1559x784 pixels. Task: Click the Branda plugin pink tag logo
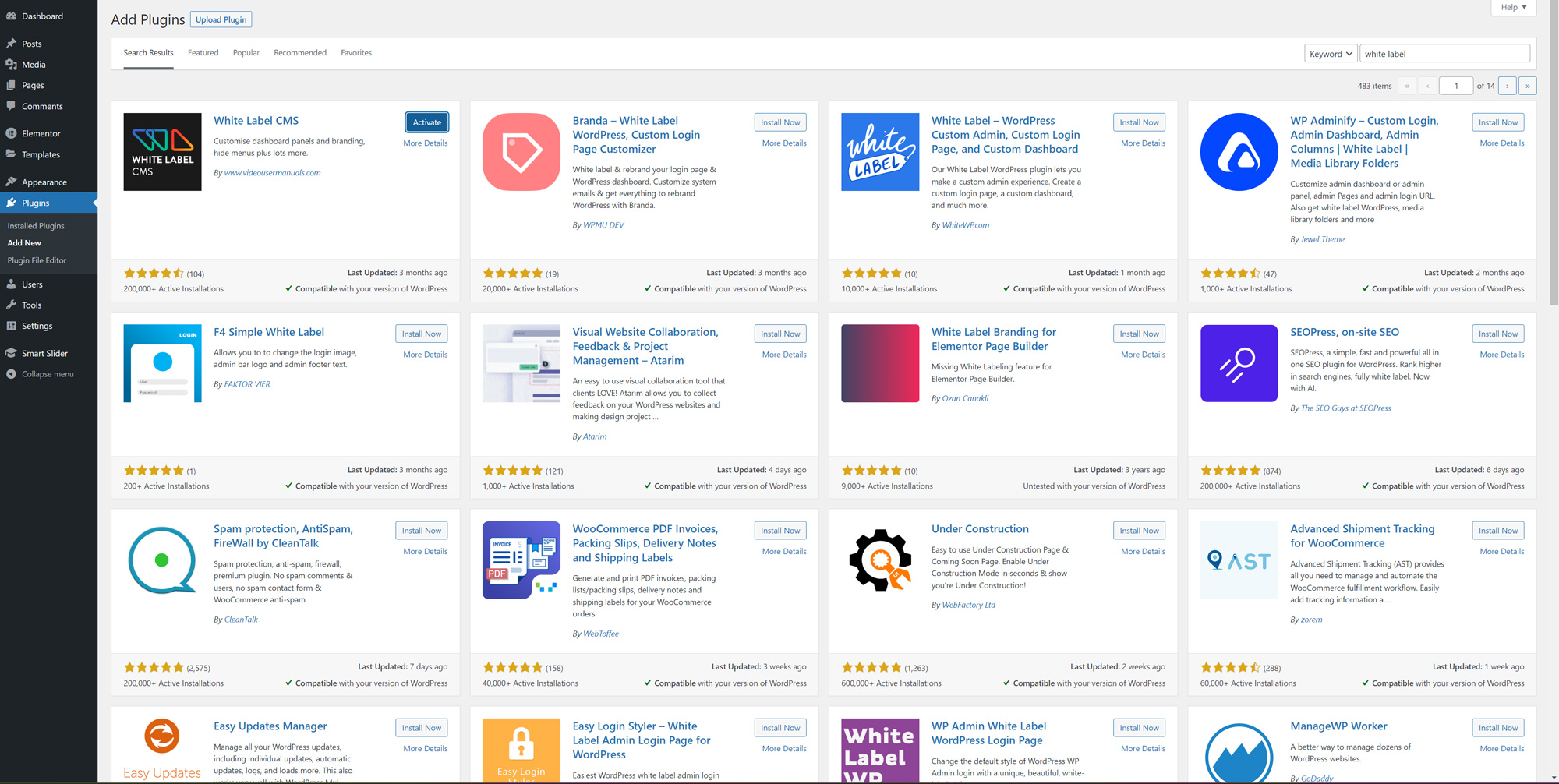(521, 152)
